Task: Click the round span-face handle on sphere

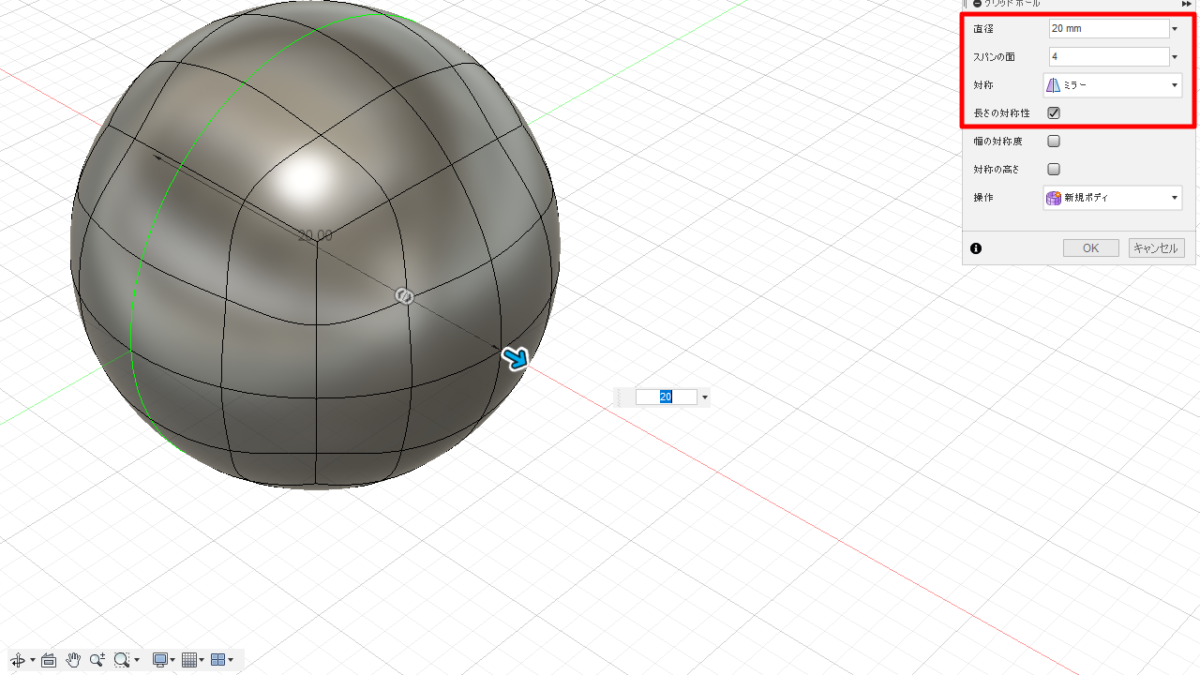Action: pyautogui.click(x=405, y=296)
